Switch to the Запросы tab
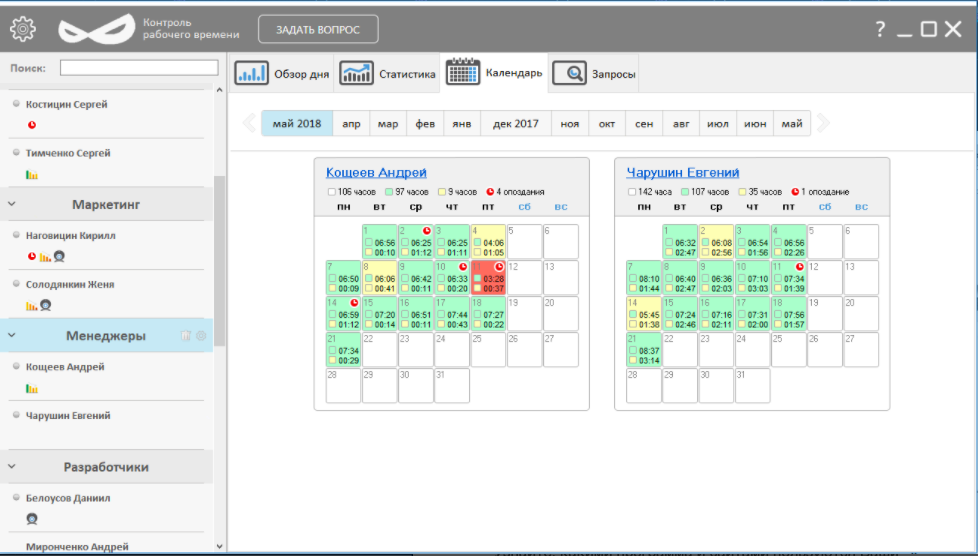978x556 pixels. pos(594,73)
